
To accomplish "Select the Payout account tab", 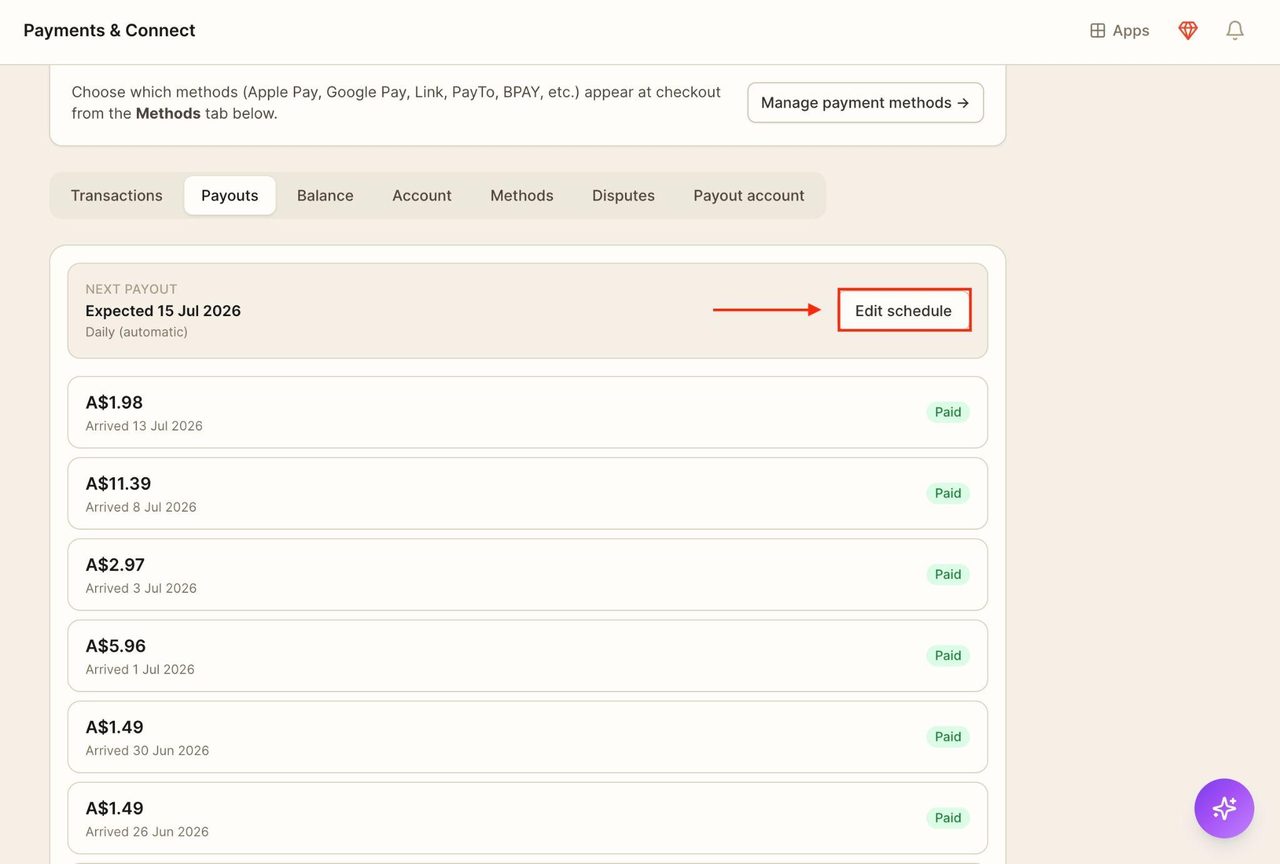I will click(749, 195).
